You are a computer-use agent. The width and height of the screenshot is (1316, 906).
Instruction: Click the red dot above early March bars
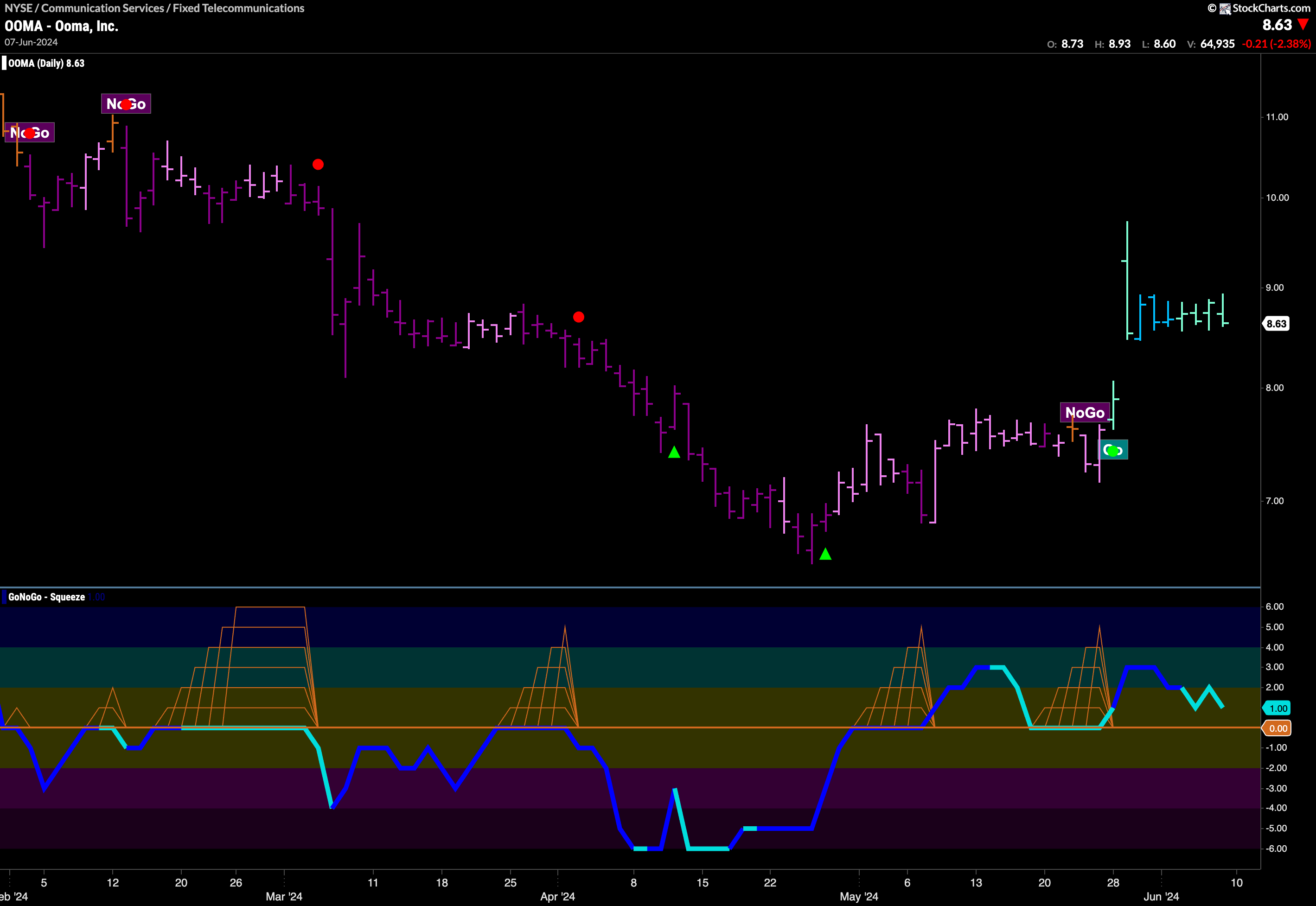click(x=318, y=165)
